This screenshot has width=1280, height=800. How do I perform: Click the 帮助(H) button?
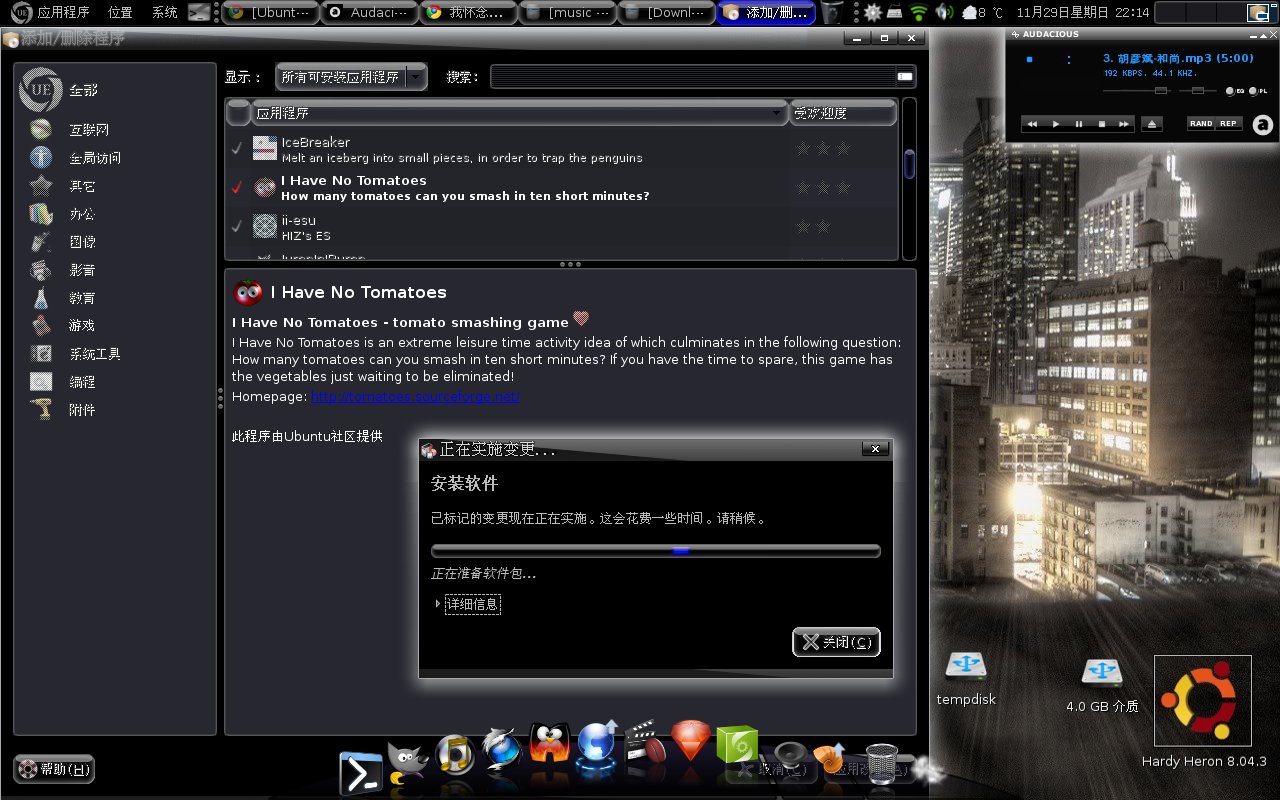(54, 769)
